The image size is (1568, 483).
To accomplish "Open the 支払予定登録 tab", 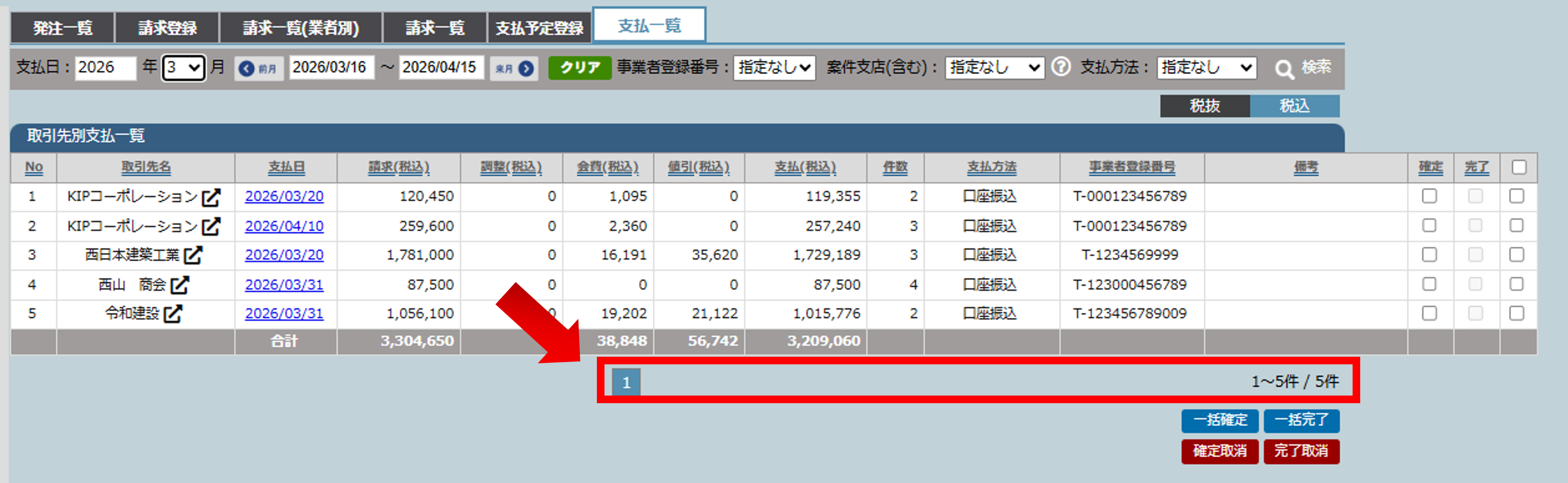I will (x=539, y=28).
